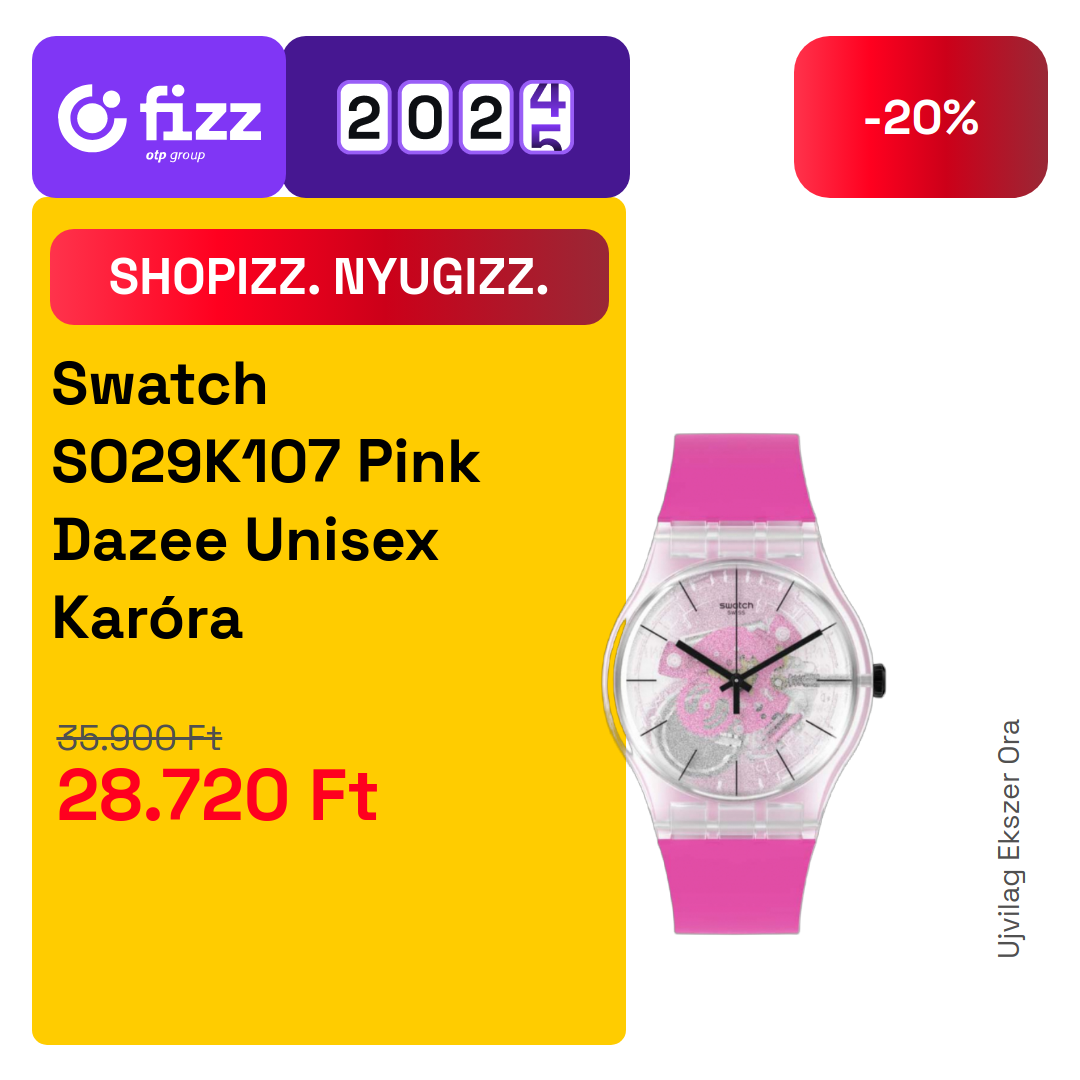Screen dimensions: 1080x1080
Task: Click the swatch logo on watch dial
Action: point(736,605)
